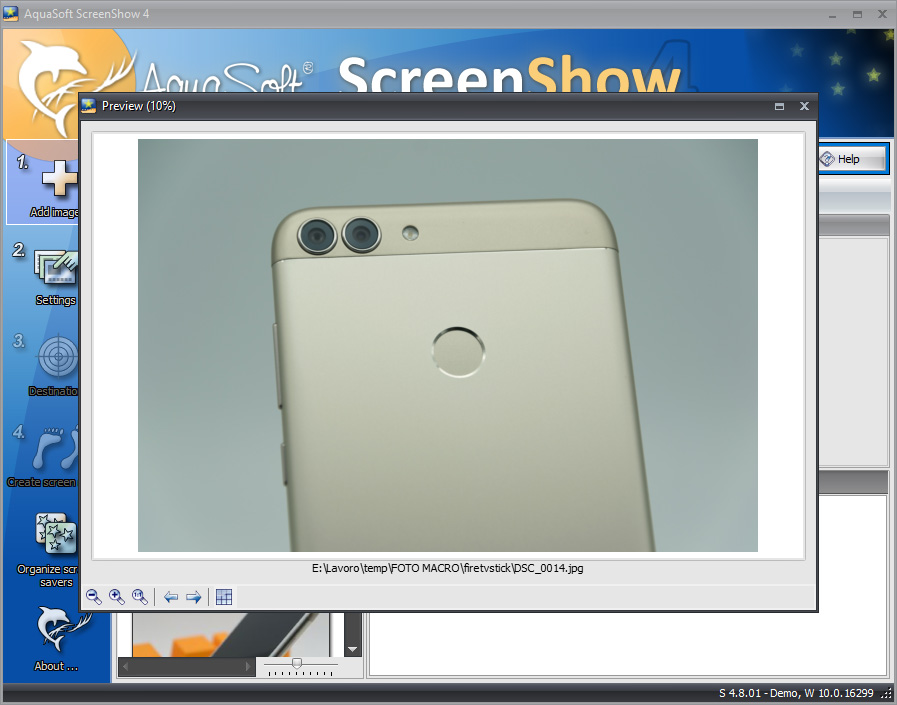Open the Settings step in sidebar
The height and width of the screenshot is (705, 897).
(55, 272)
